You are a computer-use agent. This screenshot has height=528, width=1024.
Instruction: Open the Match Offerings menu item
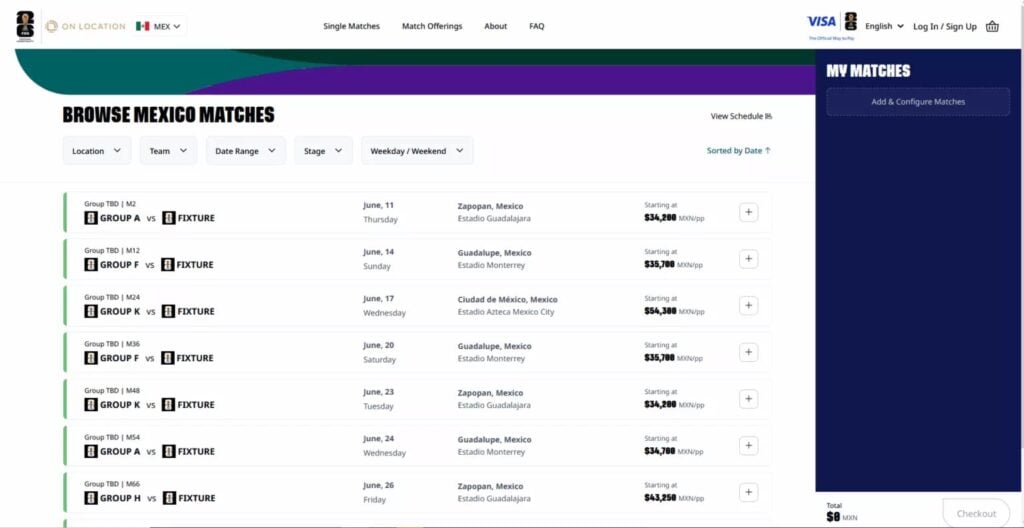point(432,26)
